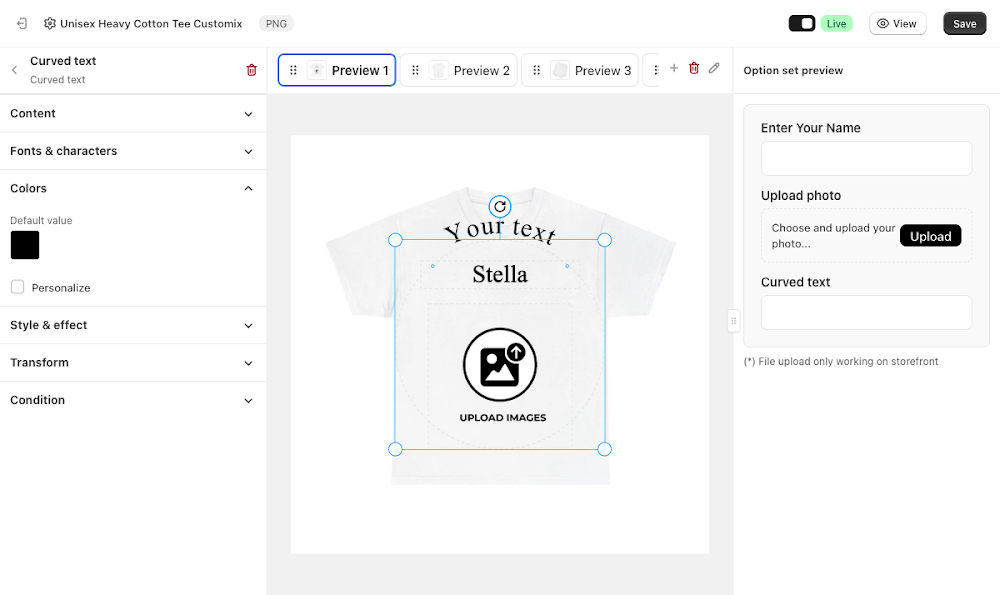Toggle the Live status switch
The image size is (1000, 595).
tap(802, 24)
